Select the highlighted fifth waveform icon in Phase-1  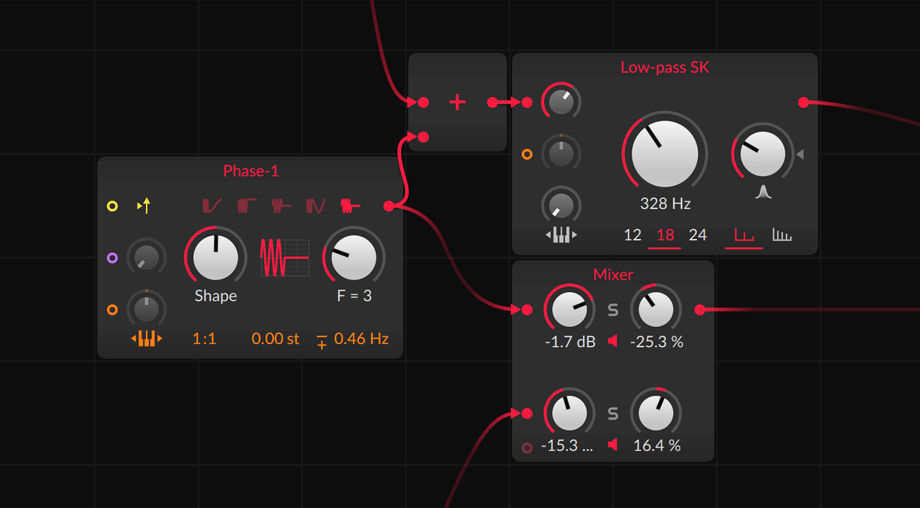click(350, 206)
